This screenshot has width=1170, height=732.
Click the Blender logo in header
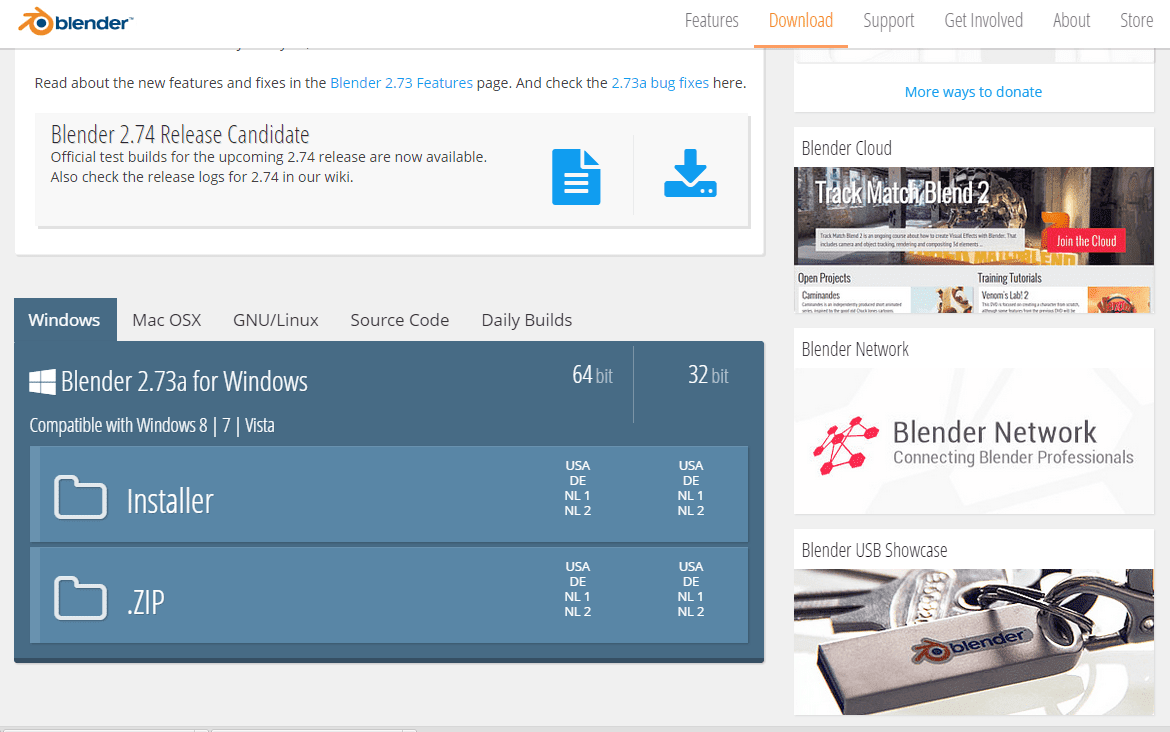[75, 22]
